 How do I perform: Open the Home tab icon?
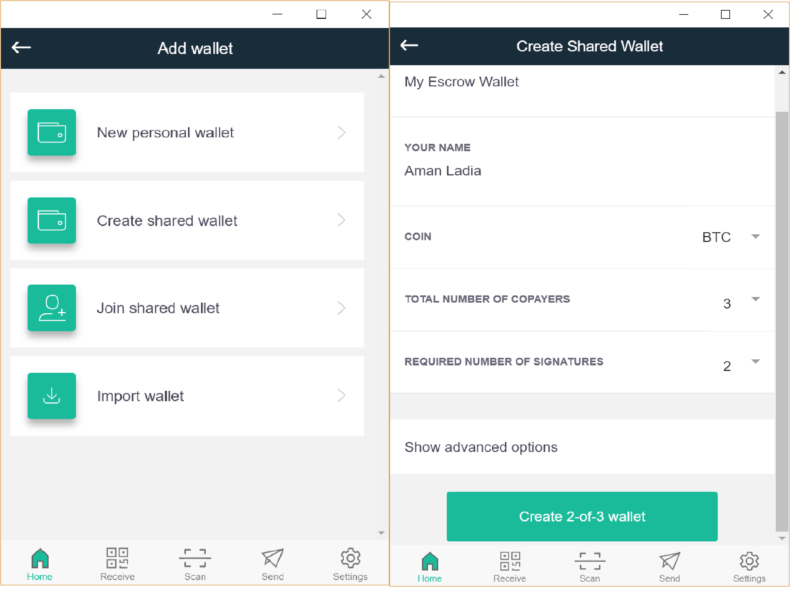click(39, 560)
